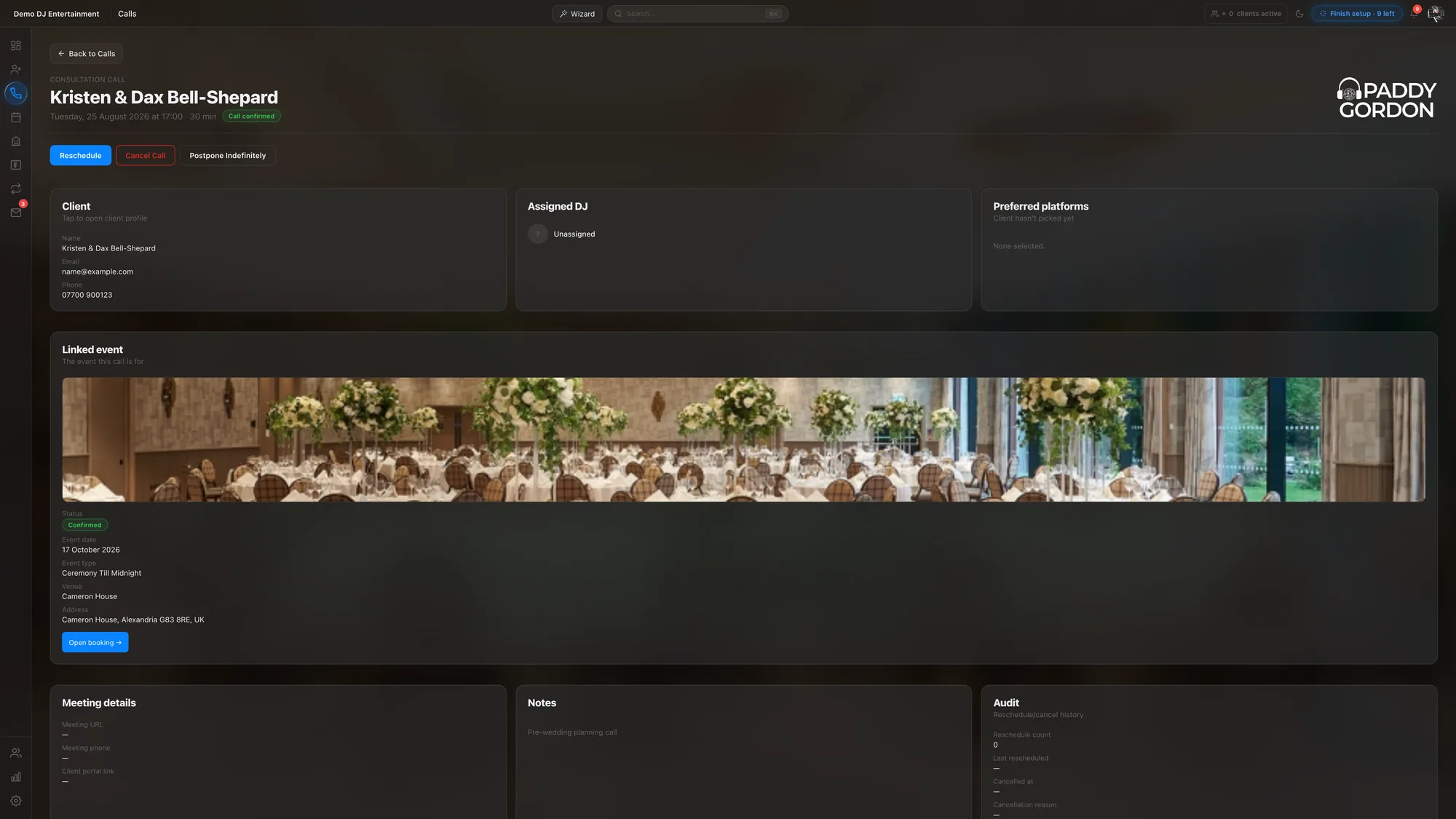The height and width of the screenshot is (819, 1456).
Task: Click the 17 October 2026 event date
Action: click(91, 550)
